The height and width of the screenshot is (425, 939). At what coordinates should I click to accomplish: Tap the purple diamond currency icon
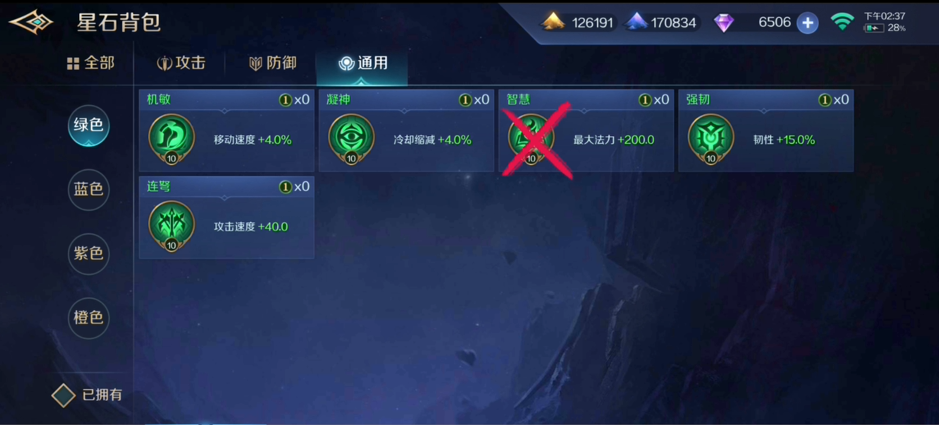[x=723, y=23]
